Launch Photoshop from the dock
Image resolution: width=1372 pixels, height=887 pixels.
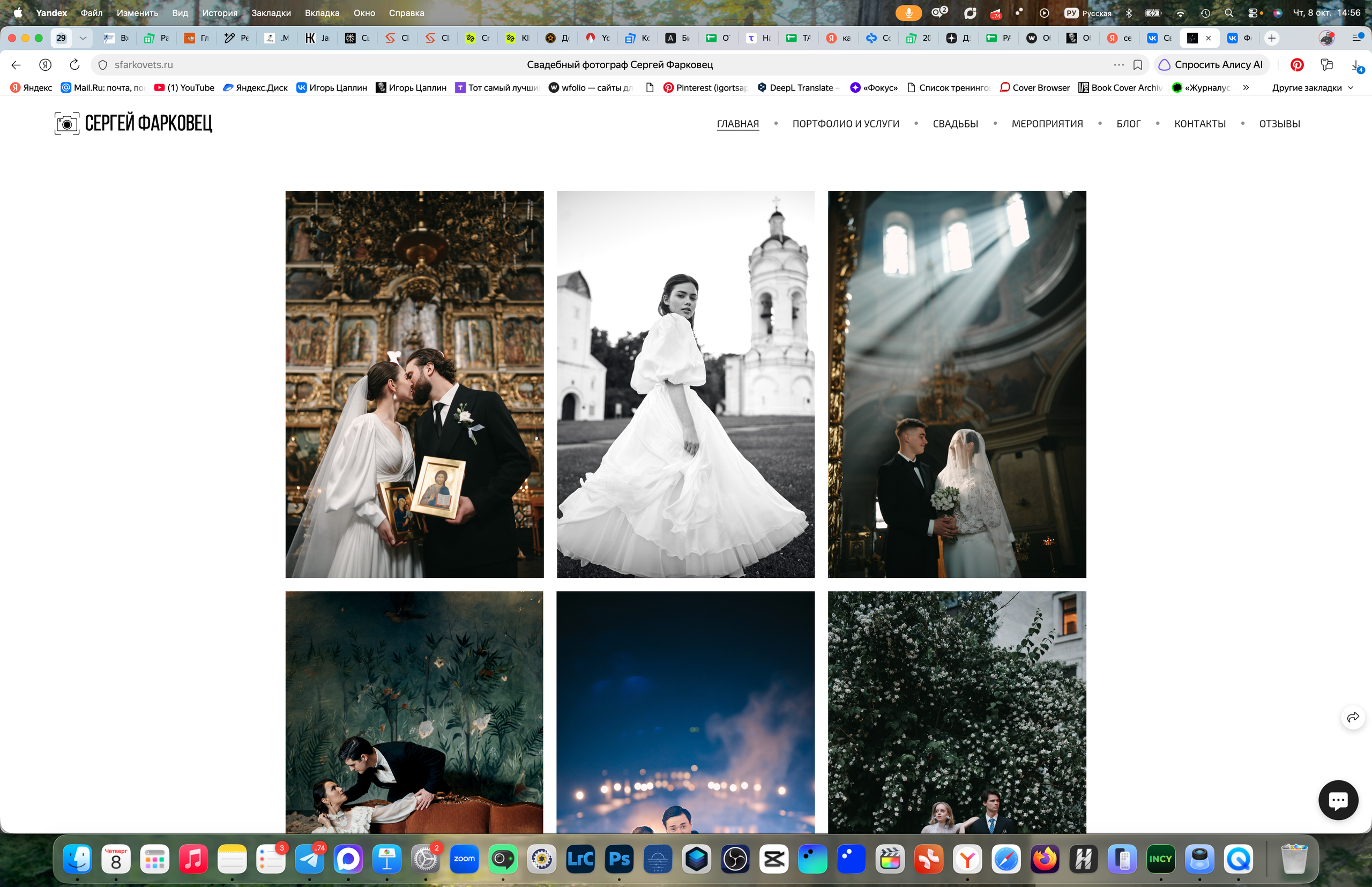tap(619, 859)
